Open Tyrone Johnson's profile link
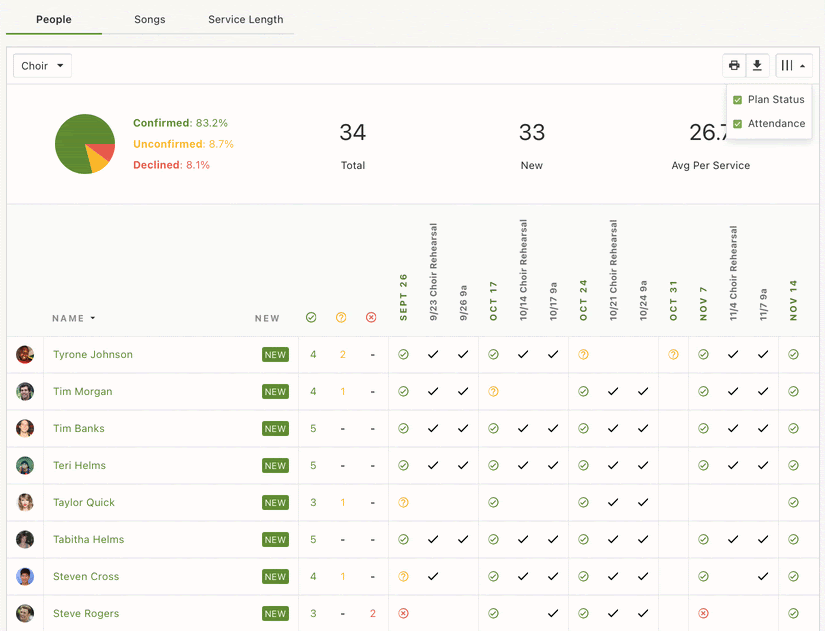This screenshot has width=825, height=631. click(x=92, y=355)
